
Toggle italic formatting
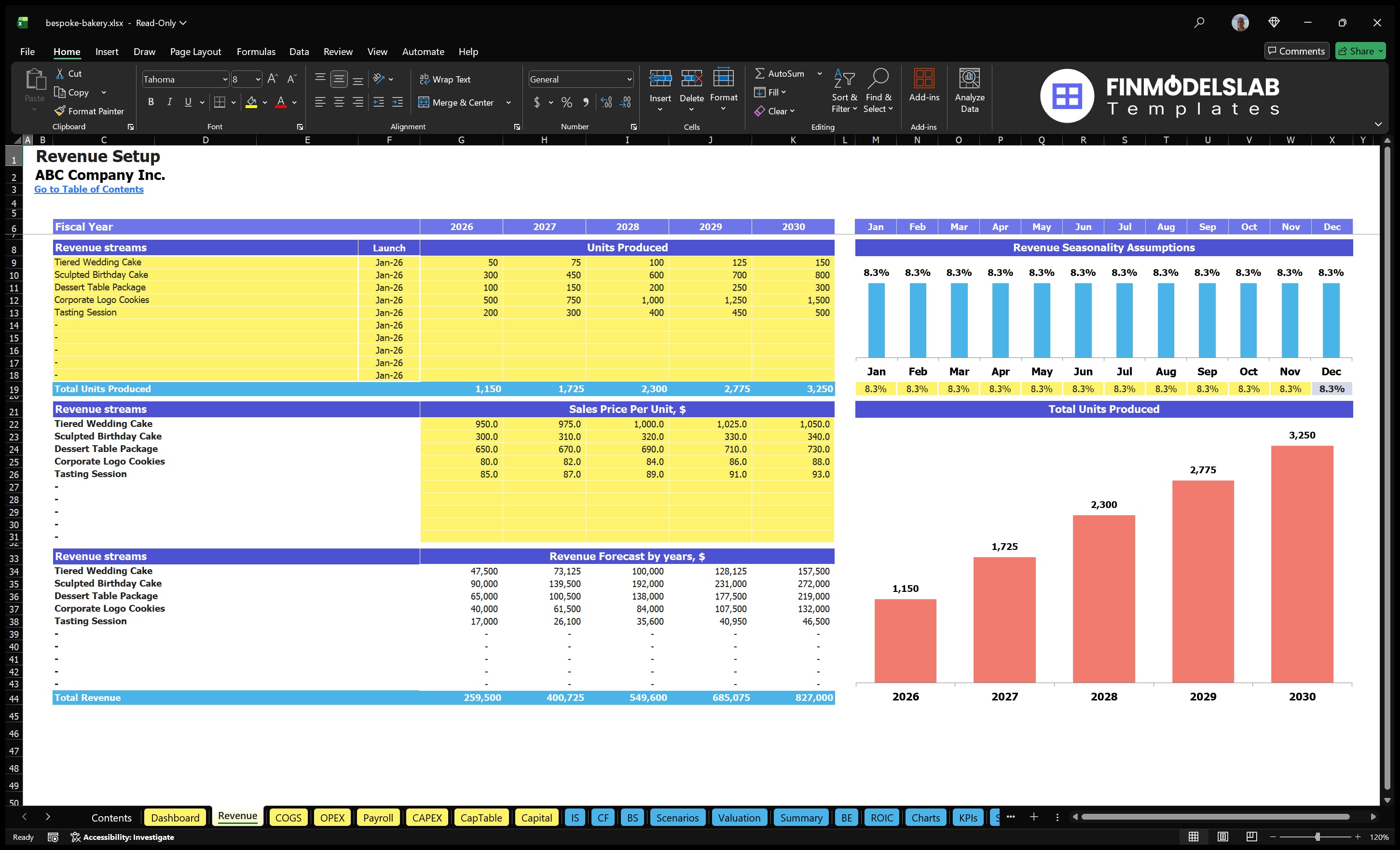(x=169, y=102)
